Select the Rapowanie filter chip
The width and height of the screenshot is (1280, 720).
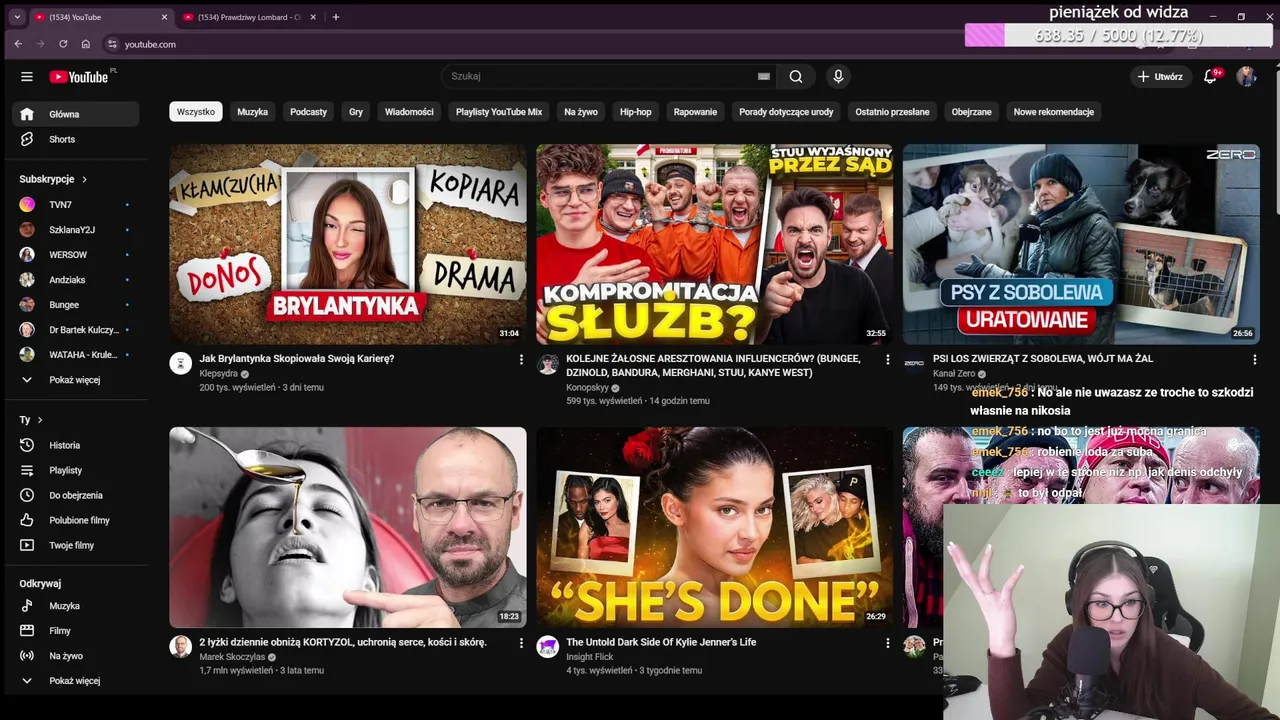(695, 112)
